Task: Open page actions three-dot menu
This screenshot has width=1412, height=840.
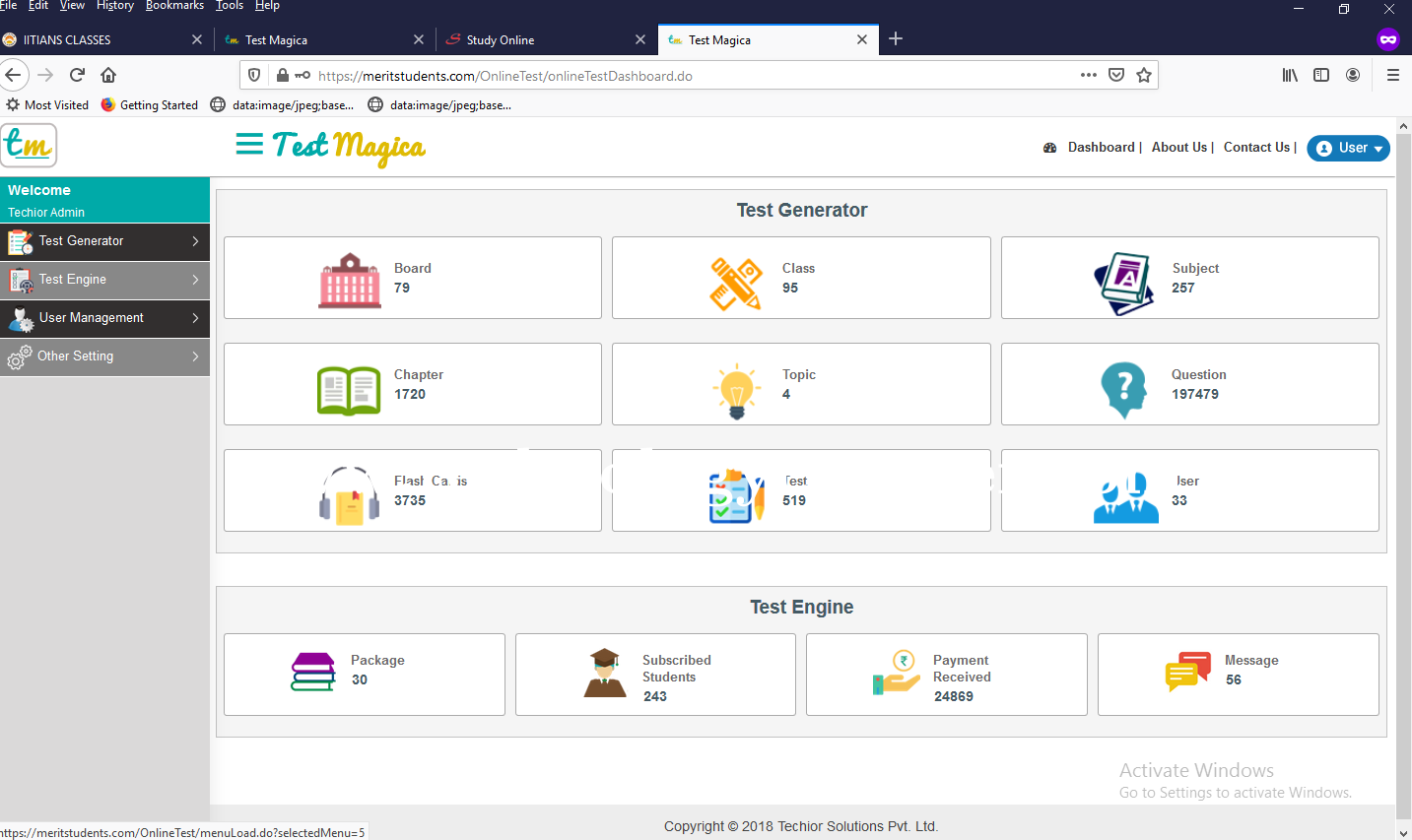Action: pos(1089,75)
